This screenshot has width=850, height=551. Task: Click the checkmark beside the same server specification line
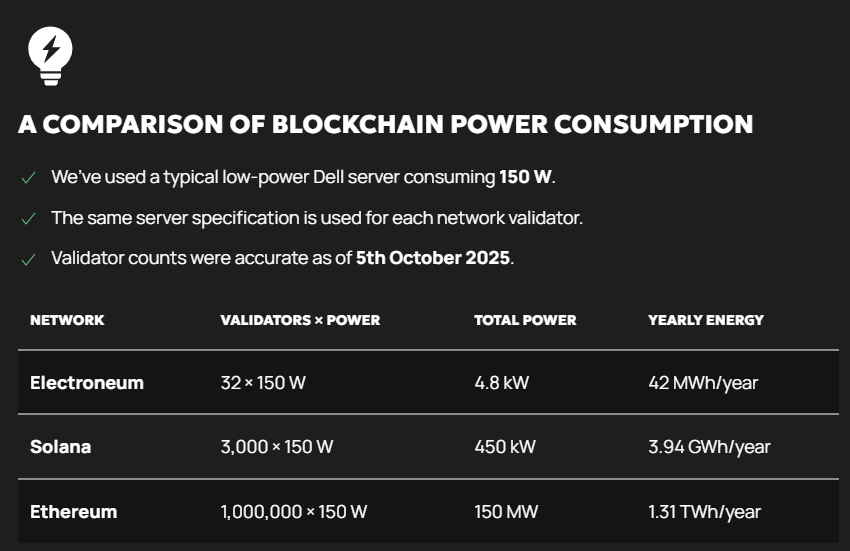click(28, 218)
